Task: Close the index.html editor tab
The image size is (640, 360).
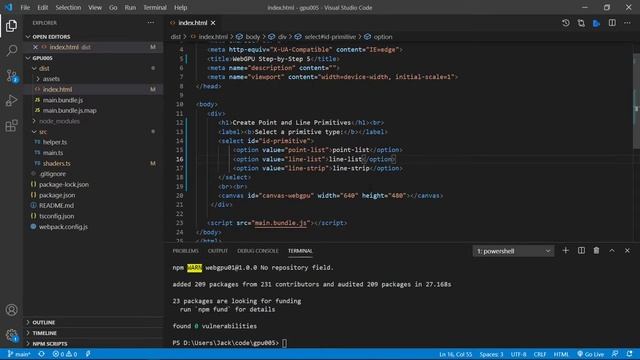Action: point(213,23)
